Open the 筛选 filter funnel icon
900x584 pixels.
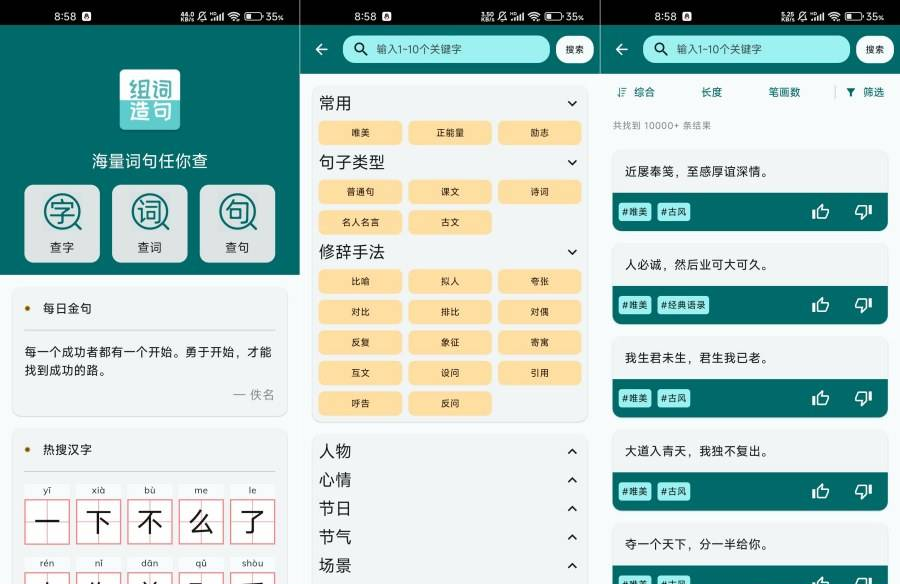pyautogui.click(x=851, y=92)
